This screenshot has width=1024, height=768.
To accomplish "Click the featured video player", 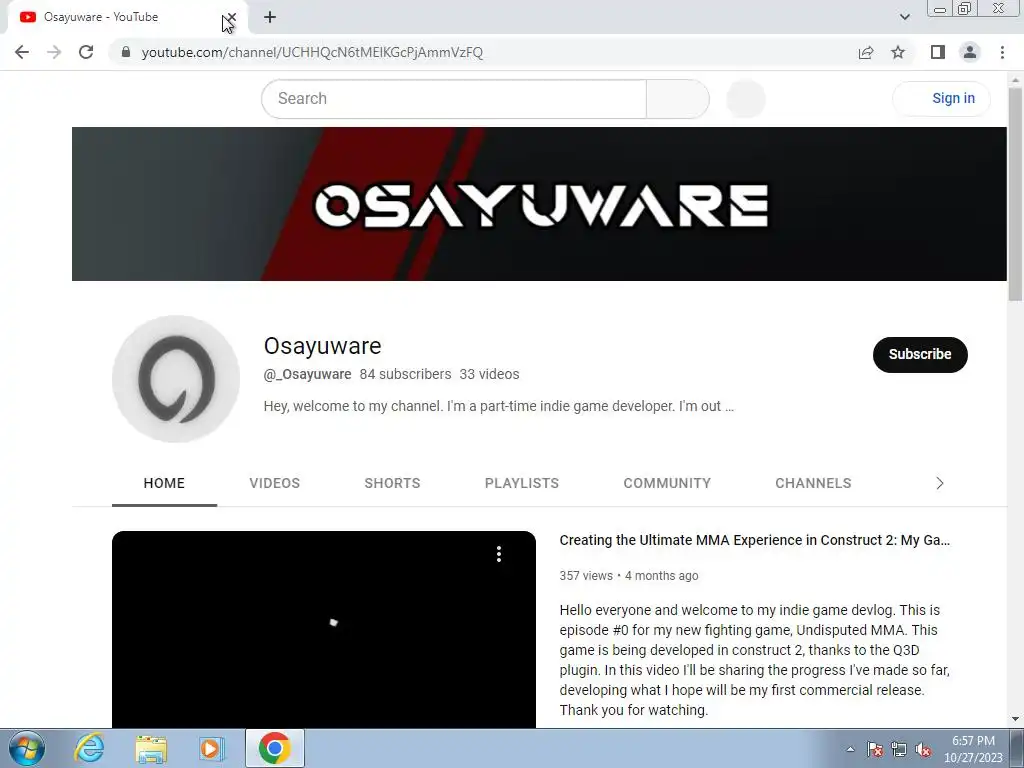I will 324,630.
